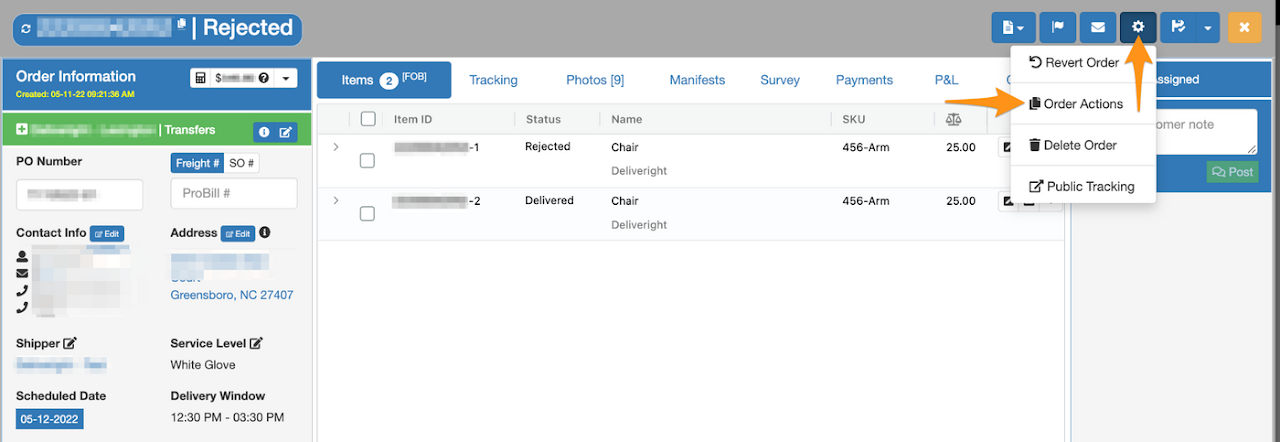Click the weight scale column header icon
Image resolution: width=1280 pixels, height=442 pixels.
click(x=953, y=119)
